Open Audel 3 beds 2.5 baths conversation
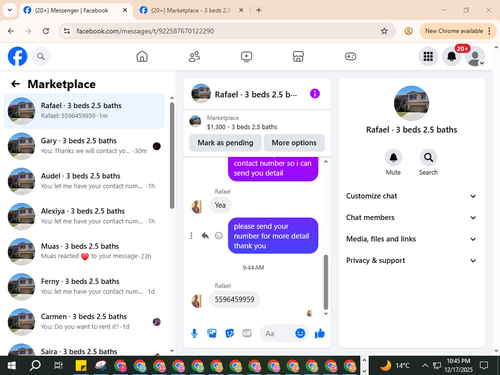500x375 pixels. click(84, 181)
